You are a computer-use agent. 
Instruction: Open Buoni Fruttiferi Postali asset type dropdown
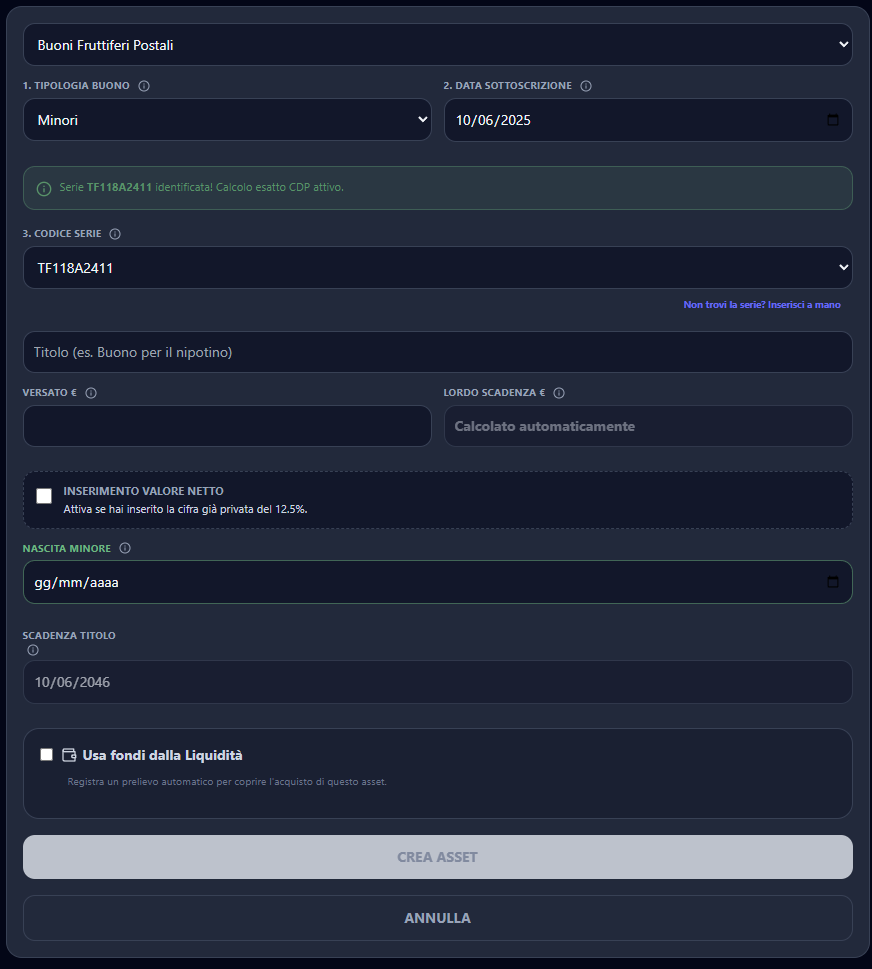click(x=438, y=44)
